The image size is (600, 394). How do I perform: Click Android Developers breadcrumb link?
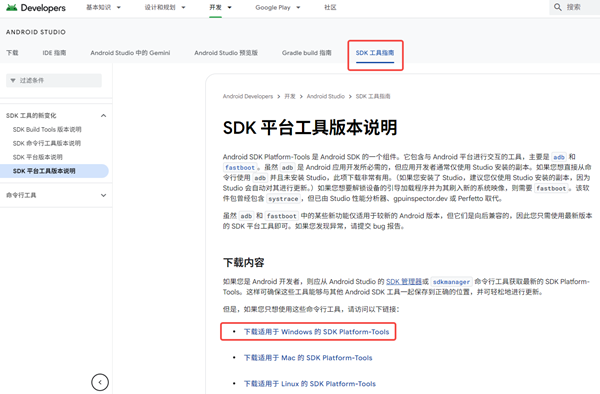click(248, 96)
